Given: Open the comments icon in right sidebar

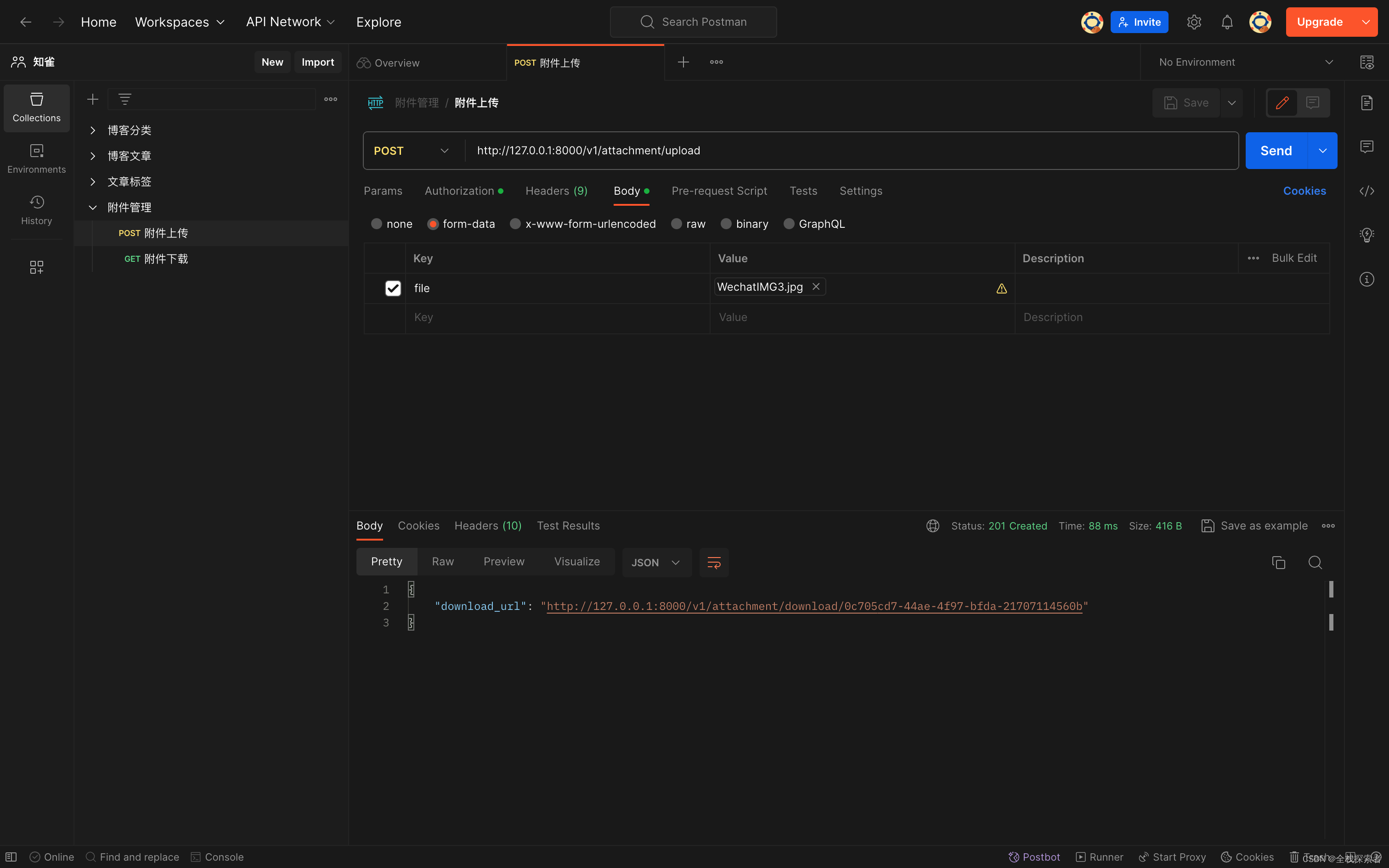Looking at the screenshot, I should click(x=1366, y=147).
